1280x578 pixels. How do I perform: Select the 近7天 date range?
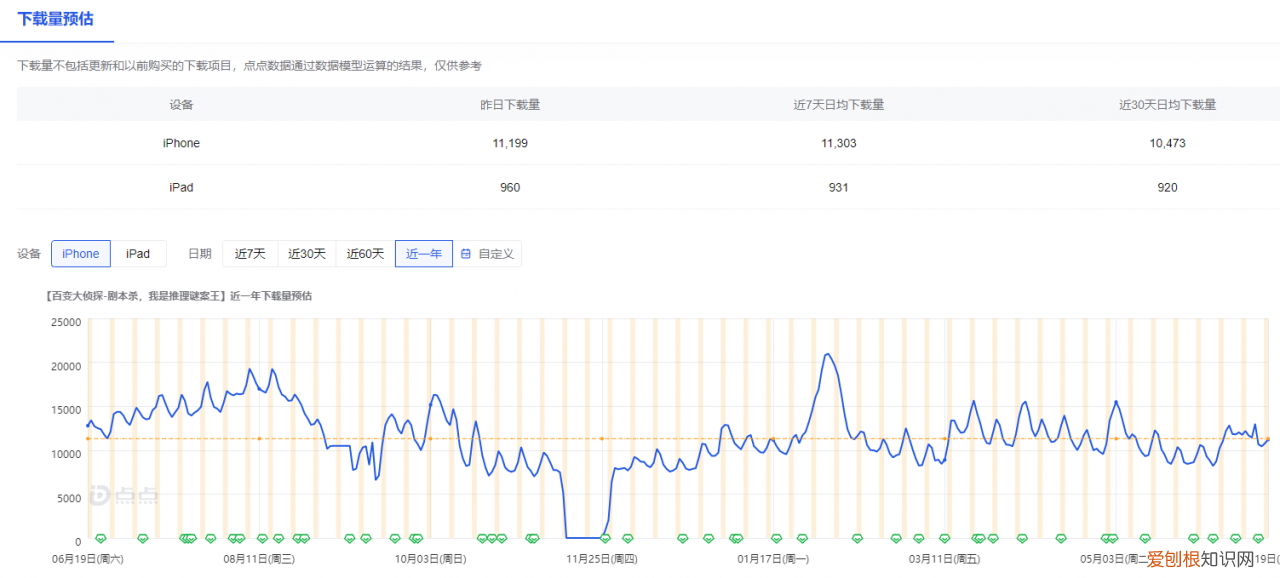[x=250, y=253]
